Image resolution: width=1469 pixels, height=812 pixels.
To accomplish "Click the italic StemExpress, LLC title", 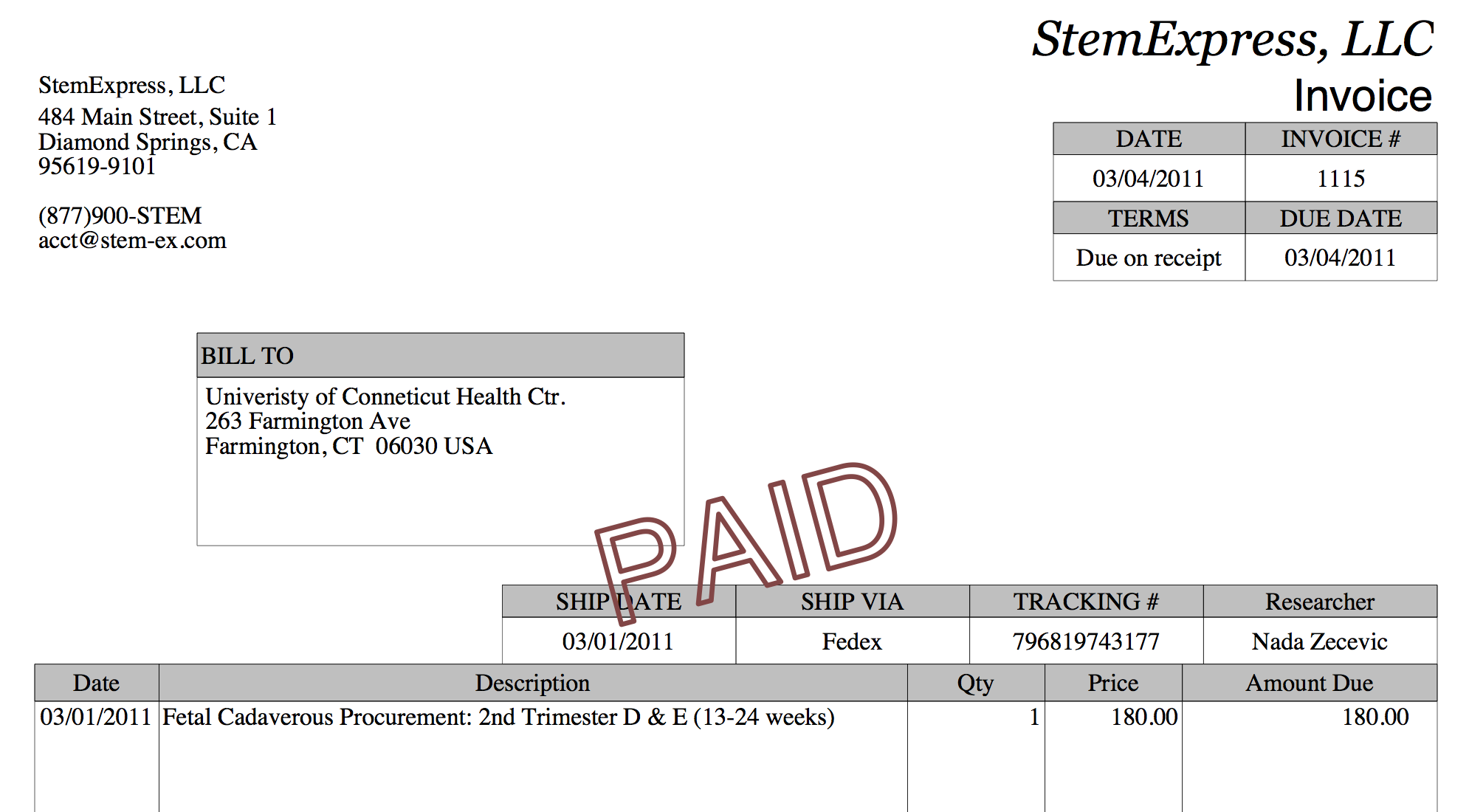I will coord(1233,39).
